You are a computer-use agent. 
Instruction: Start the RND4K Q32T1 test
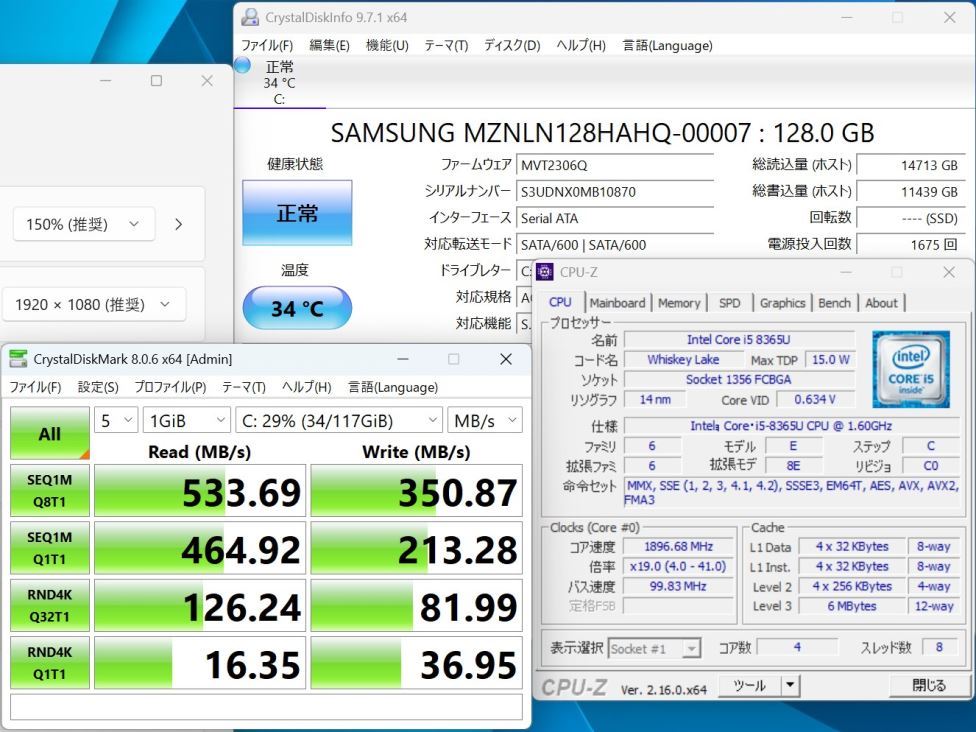(x=50, y=606)
